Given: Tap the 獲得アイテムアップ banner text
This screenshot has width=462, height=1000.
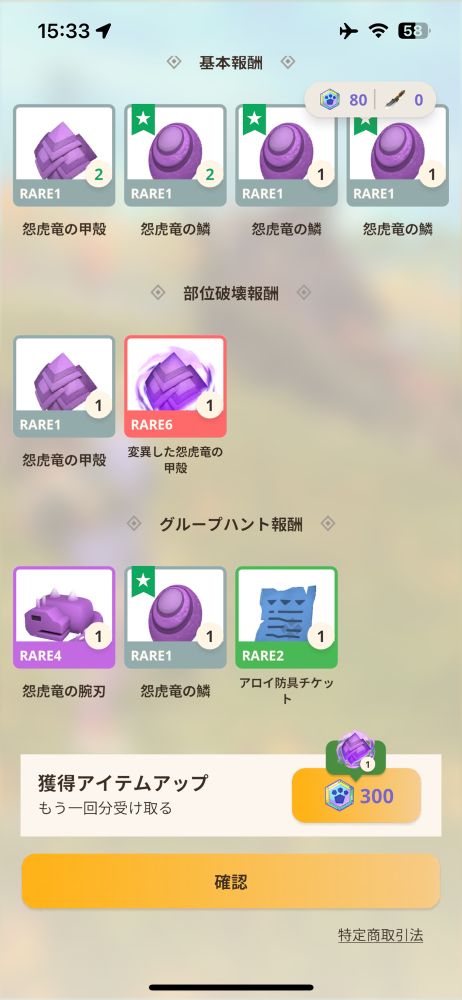Looking at the screenshot, I should [123, 783].
